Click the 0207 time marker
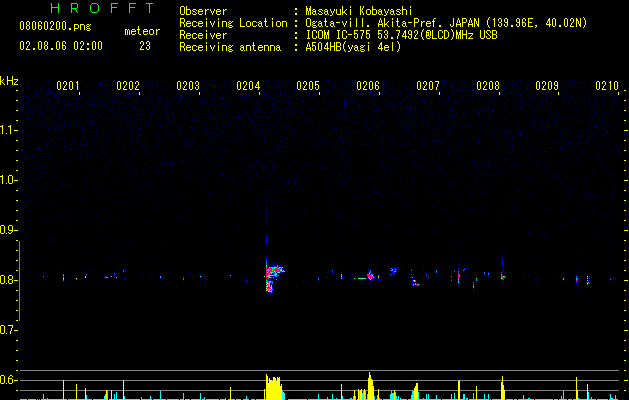Image resolution: width=629 pixels, height=400 pixels. (x=428, y=86)
